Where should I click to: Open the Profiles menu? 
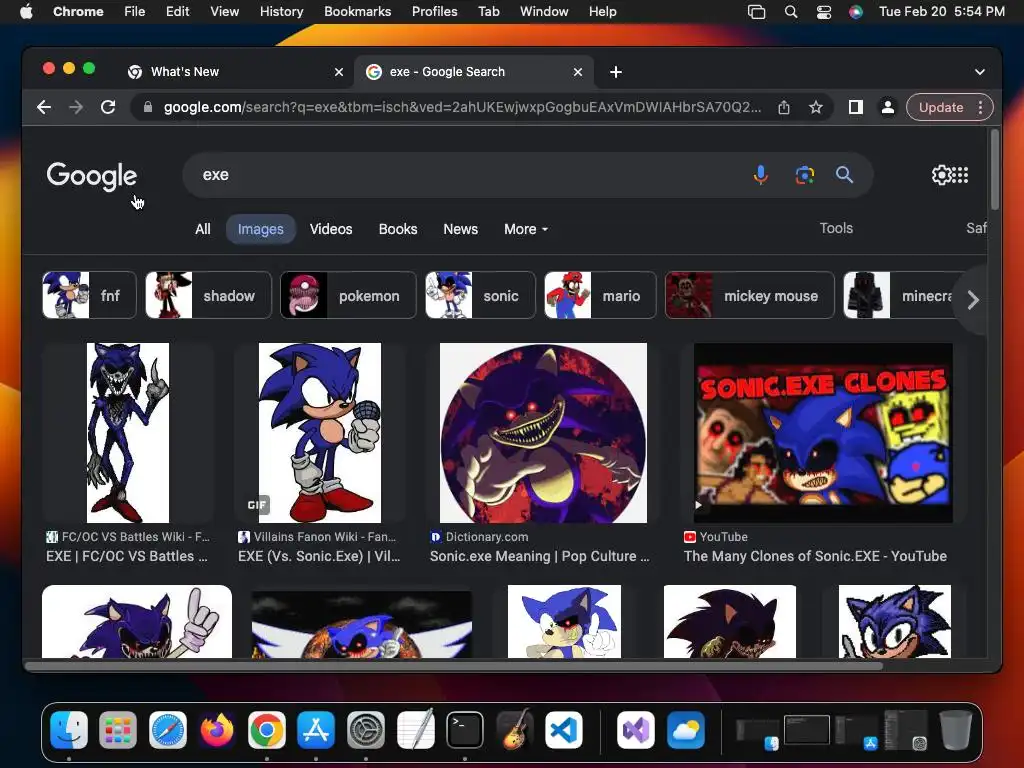pyautogui.click(x=434, y=12)
